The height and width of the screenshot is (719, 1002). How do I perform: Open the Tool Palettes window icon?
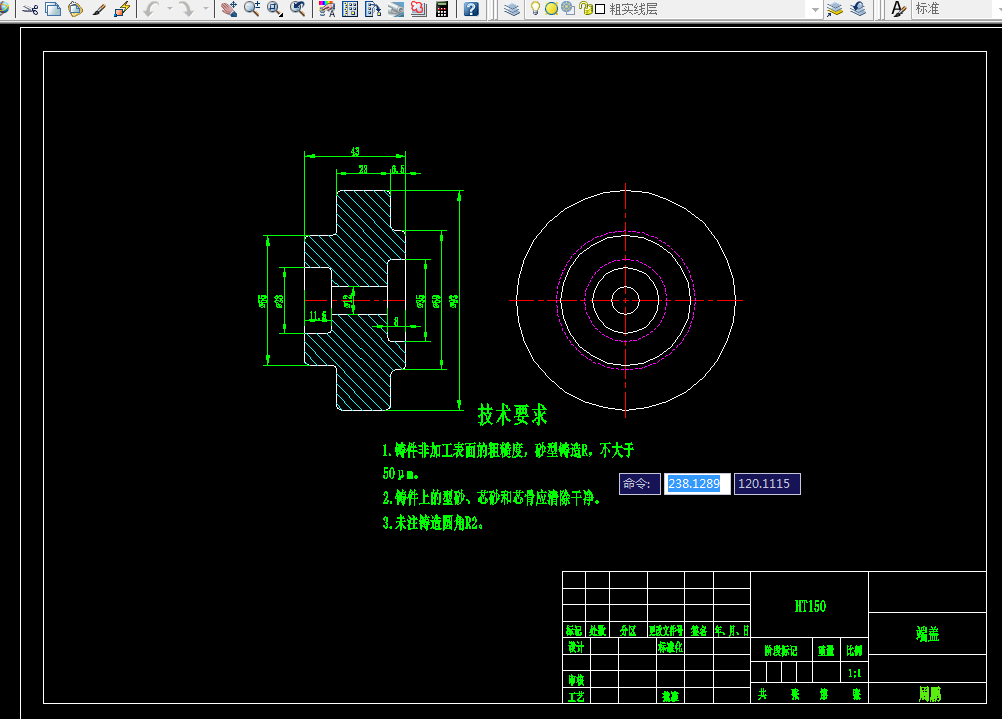(x=373, y=9)
